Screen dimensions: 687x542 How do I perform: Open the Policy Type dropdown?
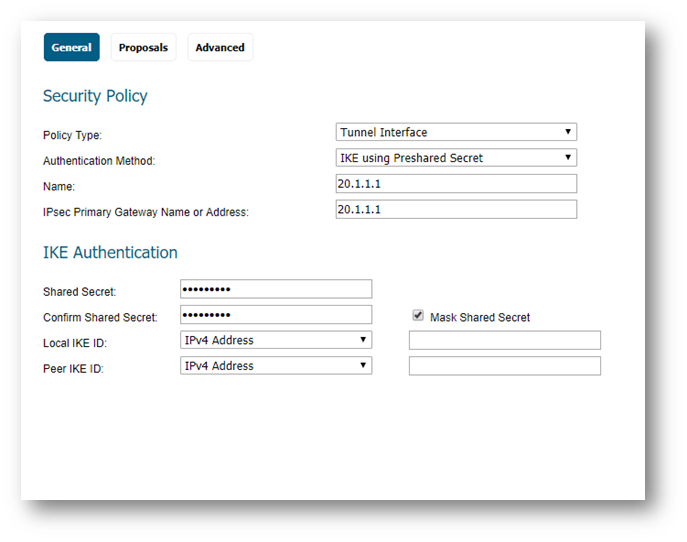point(456,132)
